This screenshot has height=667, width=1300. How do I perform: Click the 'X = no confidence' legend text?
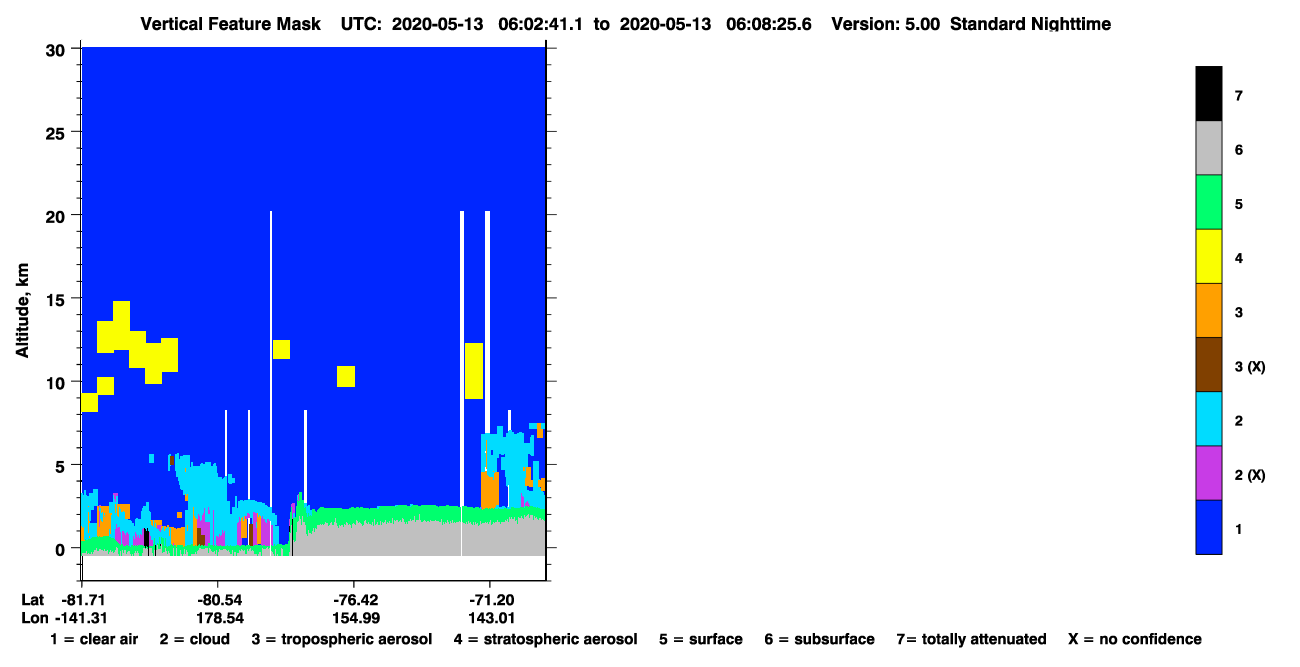point(1135,639)
